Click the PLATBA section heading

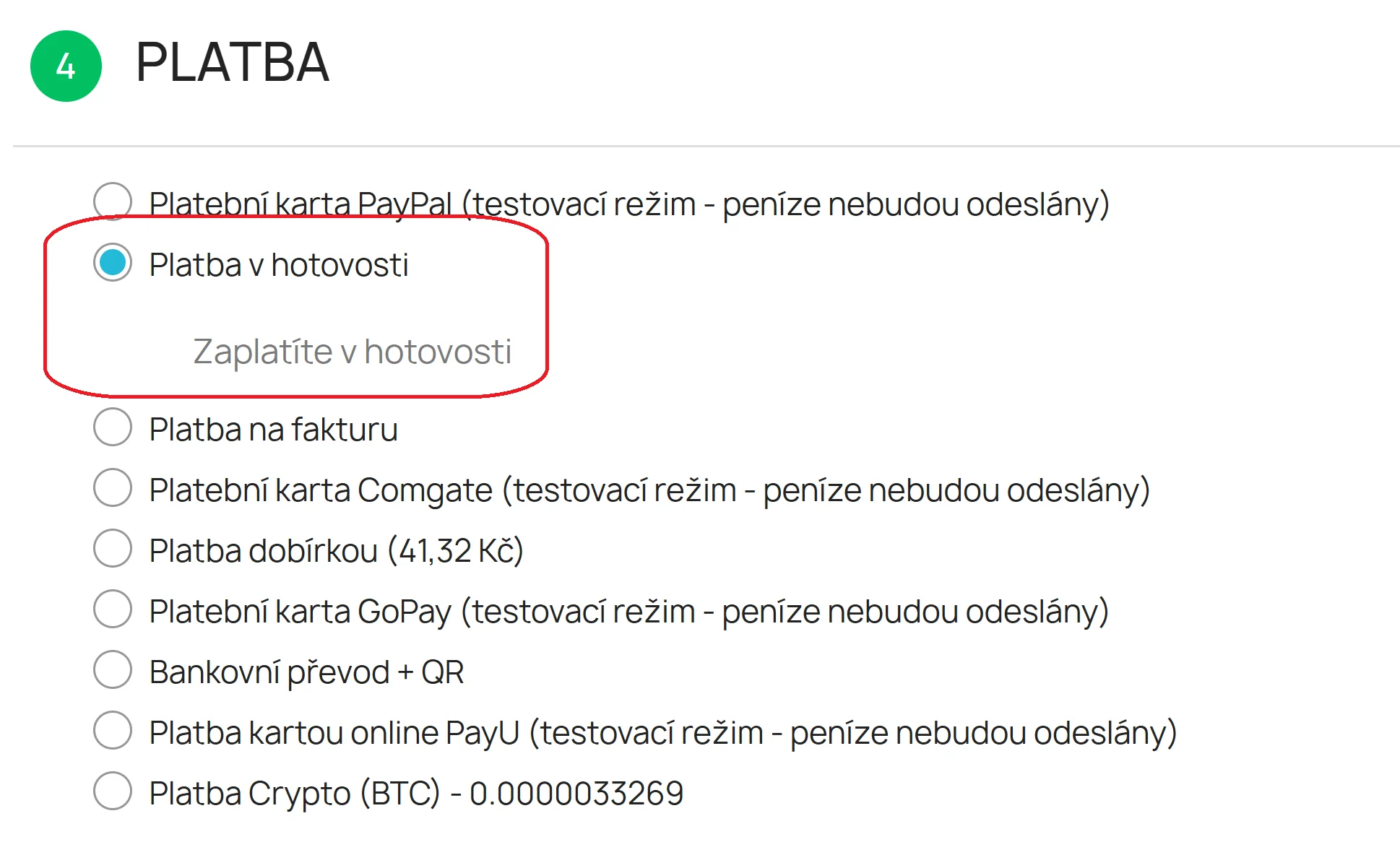click(232, 63)
